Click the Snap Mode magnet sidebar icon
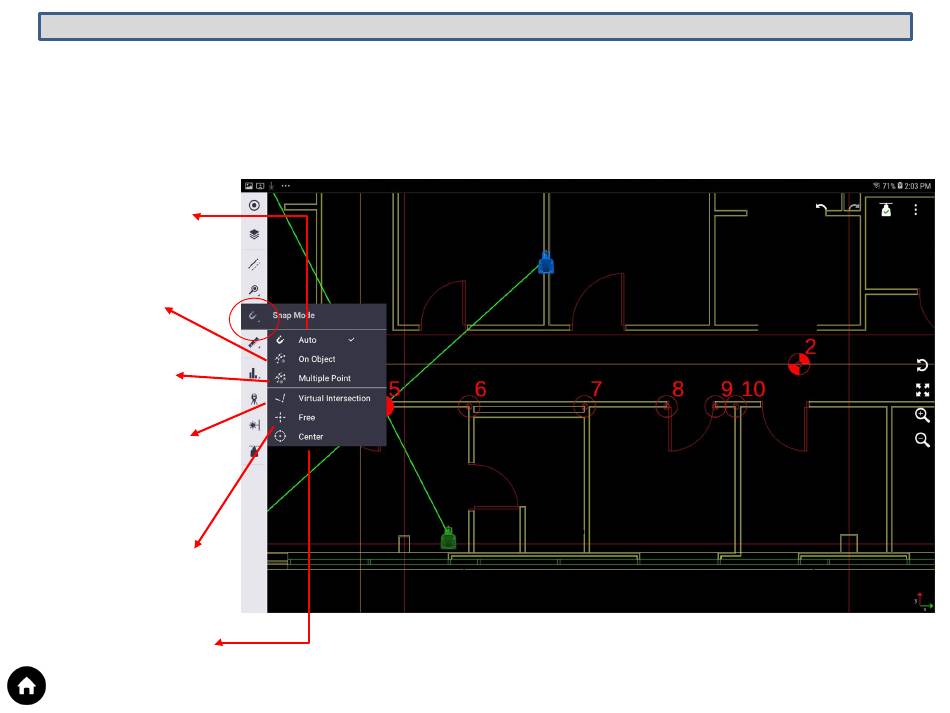Screen dimensions: 950x713 (254, 316)
